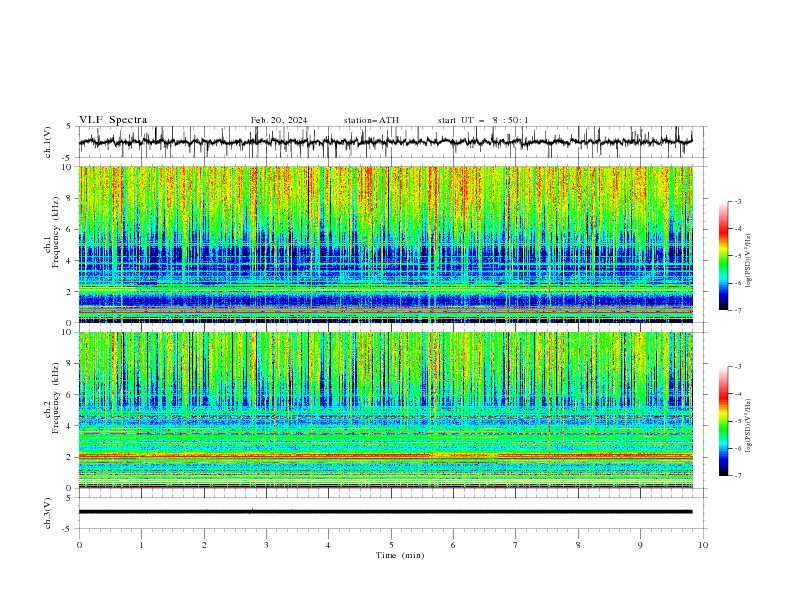Click time axis tick label '6'

453,545
